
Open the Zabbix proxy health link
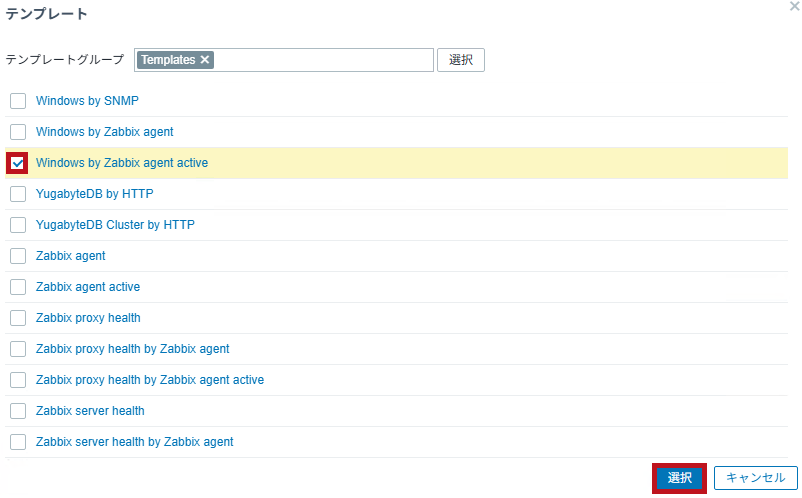(x=88, y=318)
